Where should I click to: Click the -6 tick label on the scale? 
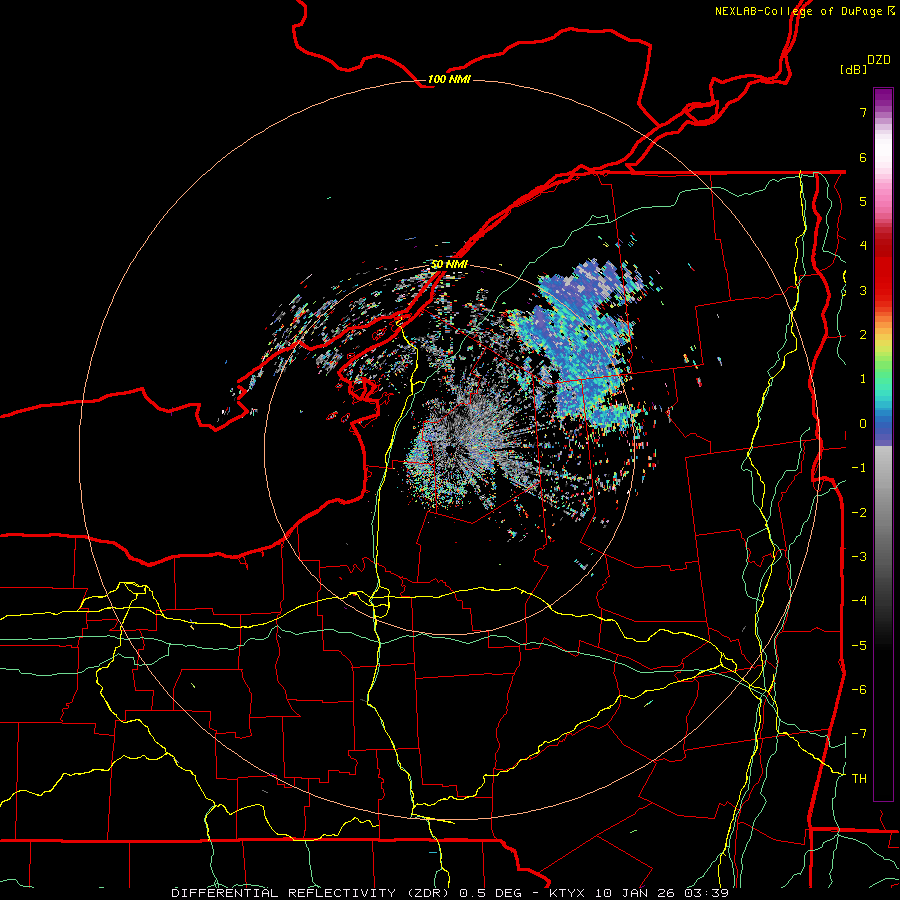point(859,690)
